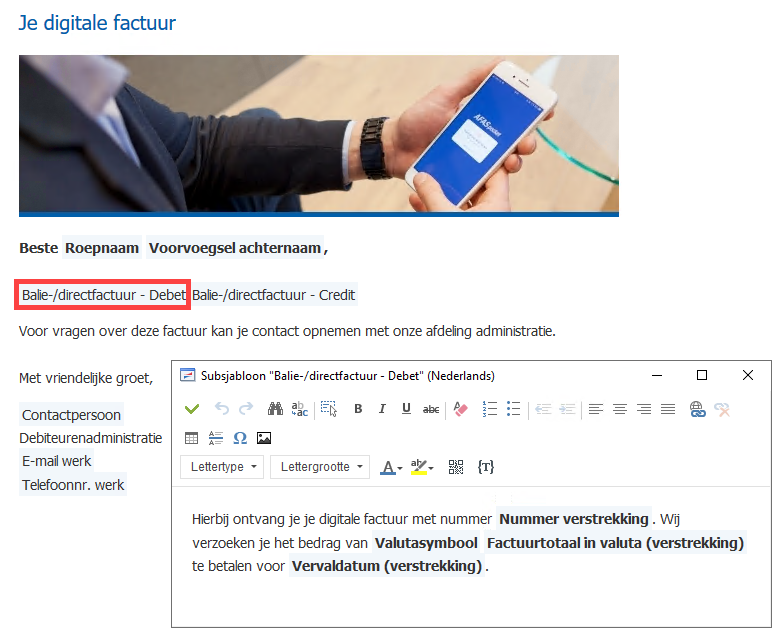Toggle underline formatting
Viewport: 783px width, 639px height.
[x=406, y=409]
